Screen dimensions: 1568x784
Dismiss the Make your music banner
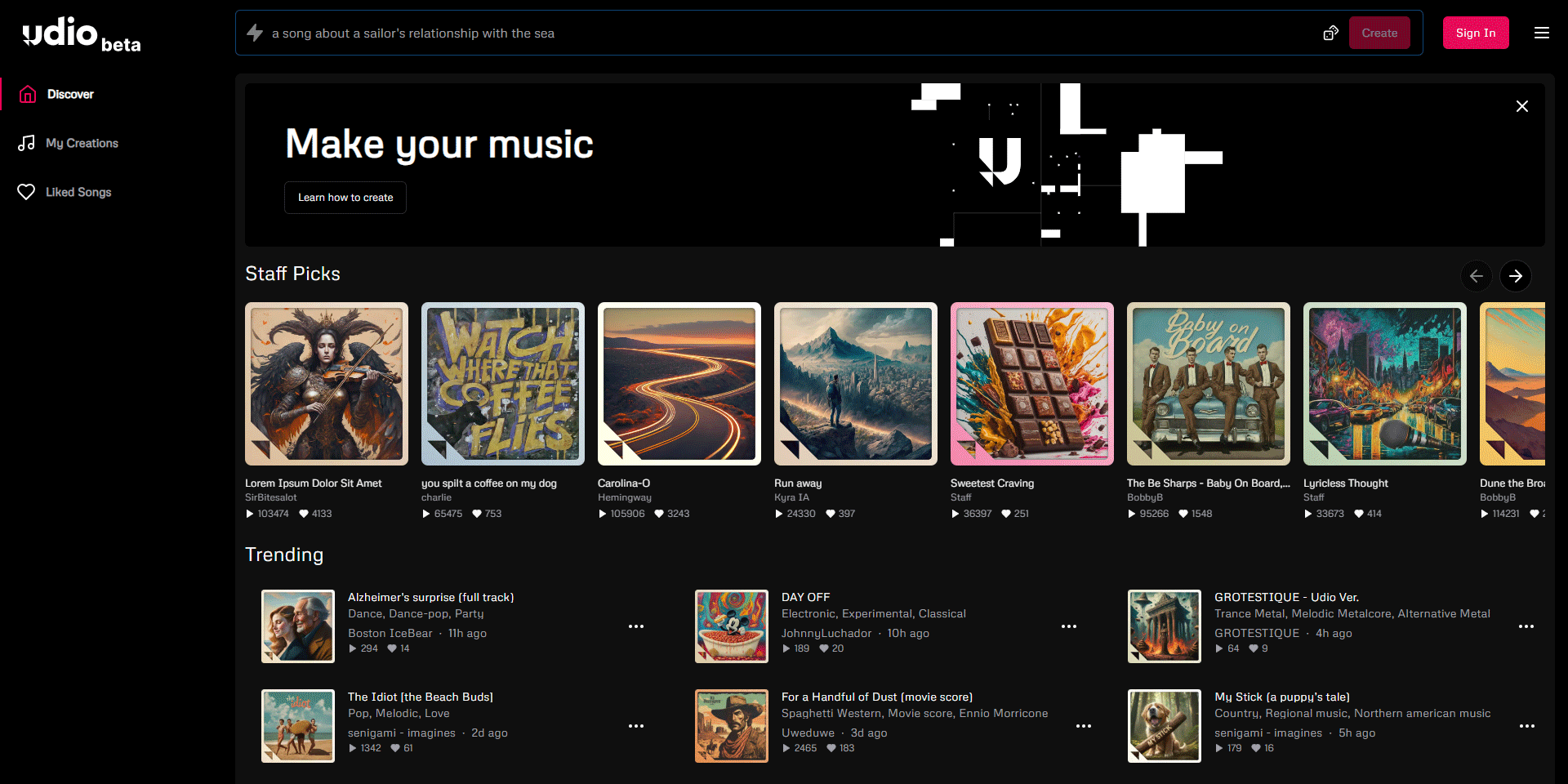(1521, 106)
